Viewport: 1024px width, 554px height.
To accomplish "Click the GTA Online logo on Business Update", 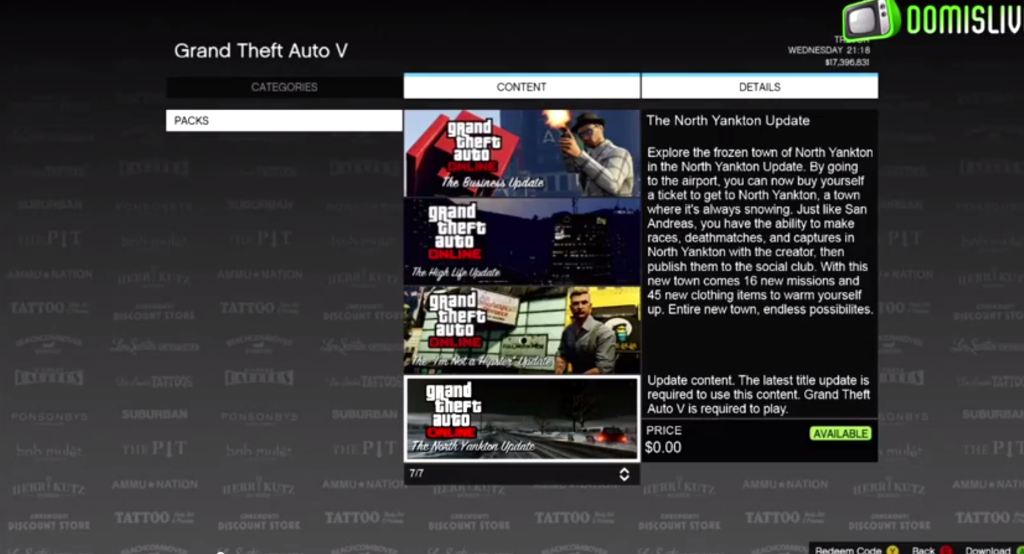I will pyautogui.click(x=467, y=144).
